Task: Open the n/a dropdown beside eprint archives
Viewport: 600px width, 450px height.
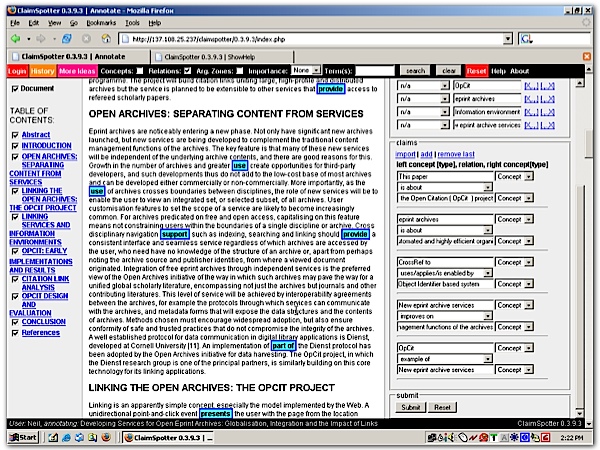Action: [423, 99]
